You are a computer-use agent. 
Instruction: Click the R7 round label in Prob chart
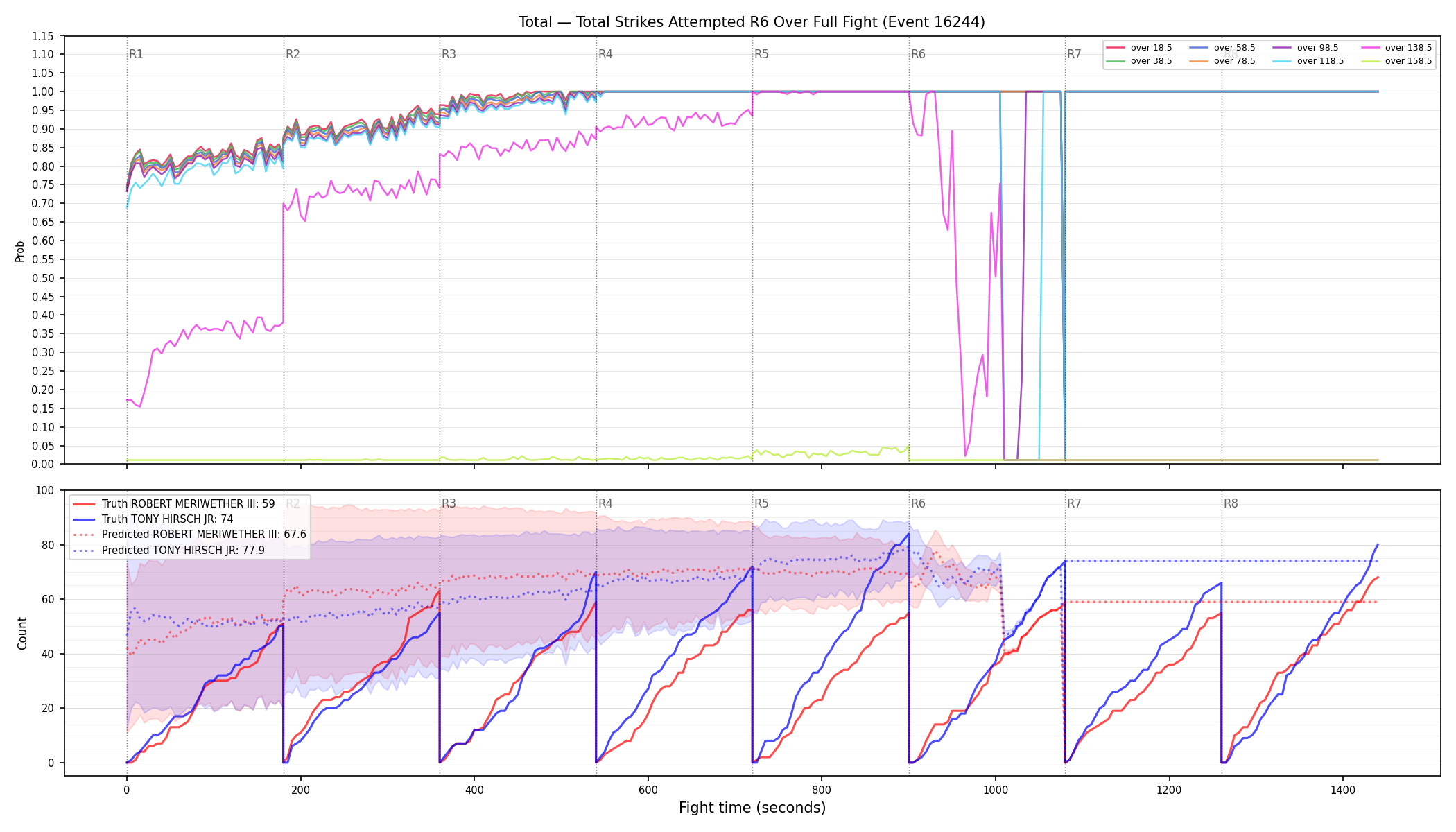coord(1074,54)
